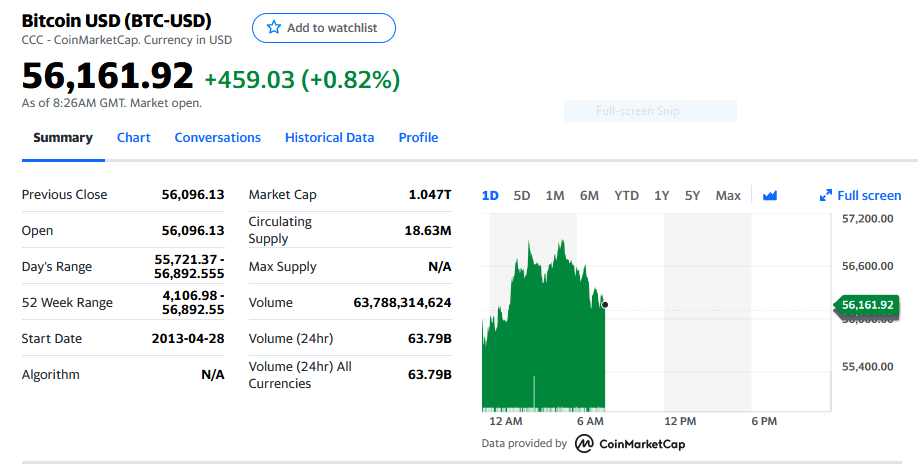This screenshot has height=473, width=918.
Task: Click the current price marker dot on the chart
Action: tap(605, 304)
